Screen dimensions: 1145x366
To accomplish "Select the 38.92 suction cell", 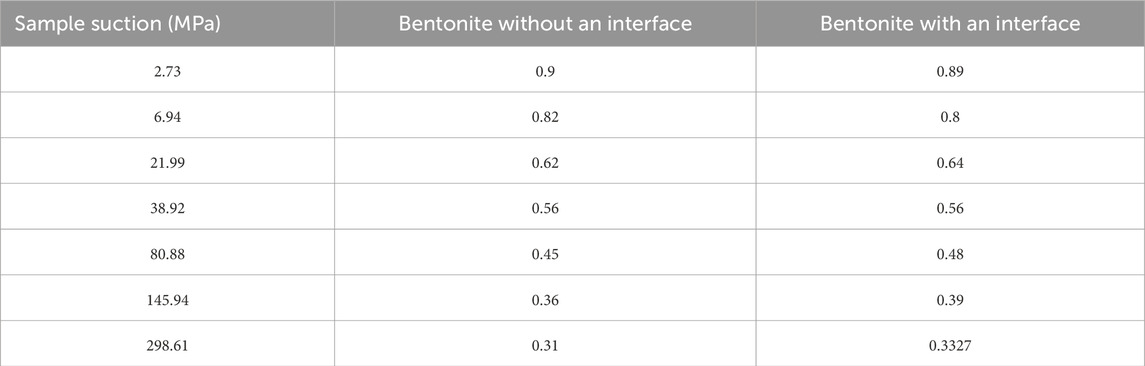I will [167, 207].
